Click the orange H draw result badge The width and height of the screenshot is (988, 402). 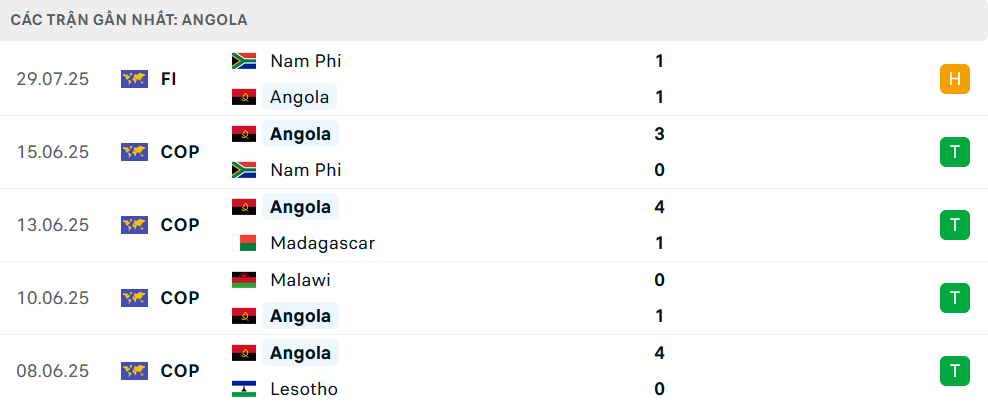click(x=955, y=79)
